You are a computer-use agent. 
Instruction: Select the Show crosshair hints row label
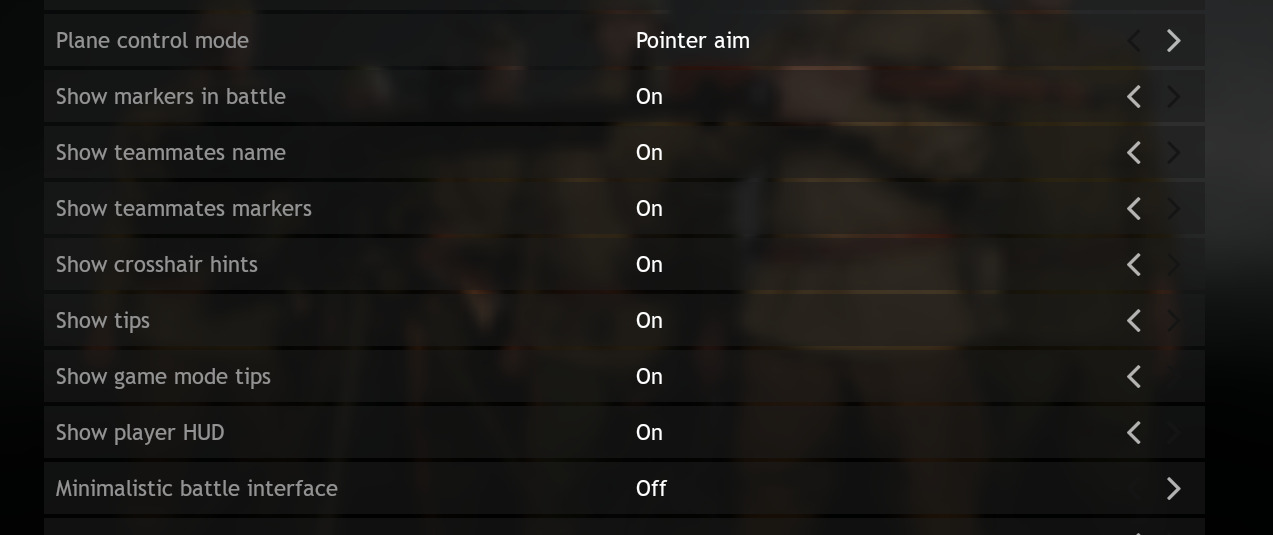click(x=157, y=265)
